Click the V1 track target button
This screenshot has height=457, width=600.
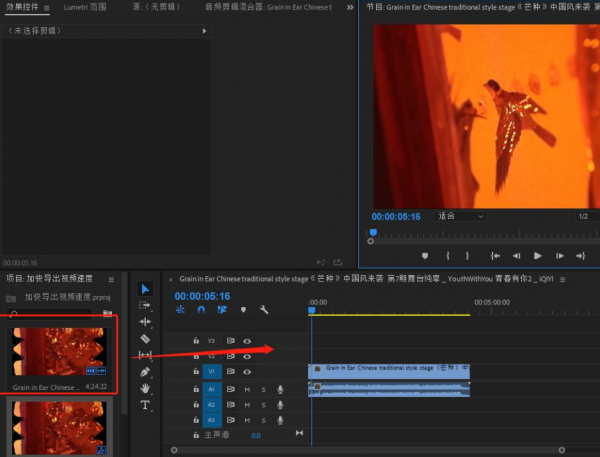212,371
